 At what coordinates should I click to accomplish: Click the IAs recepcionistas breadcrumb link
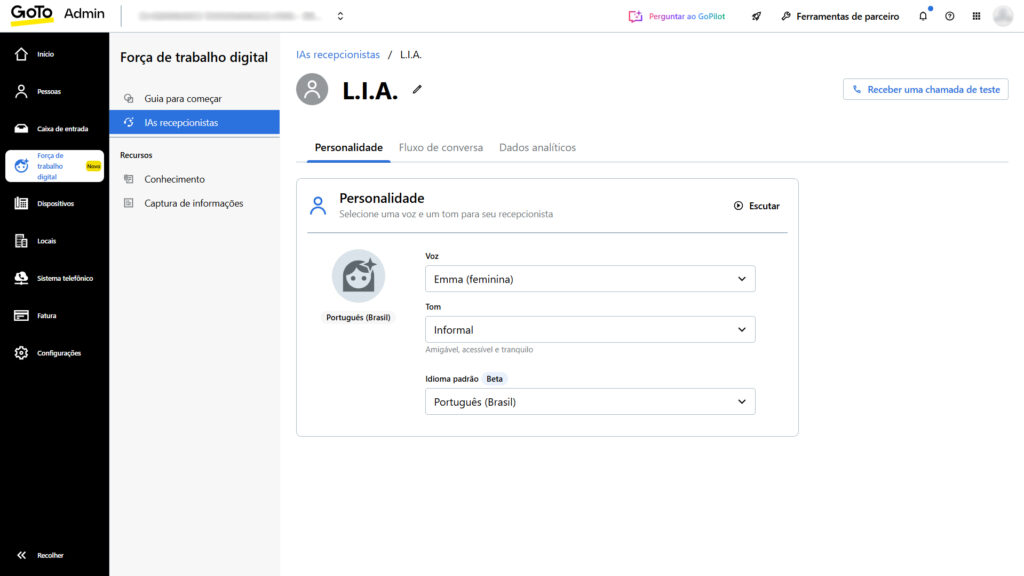click(x=338, y=54)
